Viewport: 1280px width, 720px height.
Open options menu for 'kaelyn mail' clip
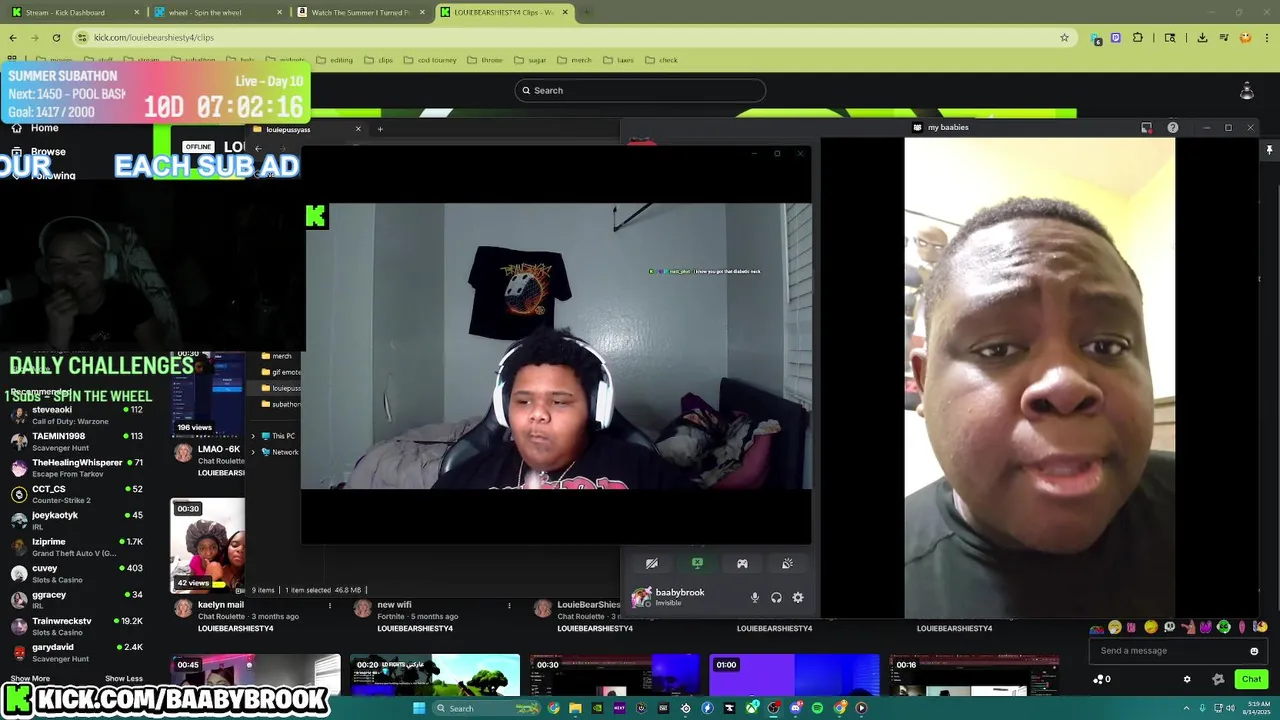pos(329,605)
